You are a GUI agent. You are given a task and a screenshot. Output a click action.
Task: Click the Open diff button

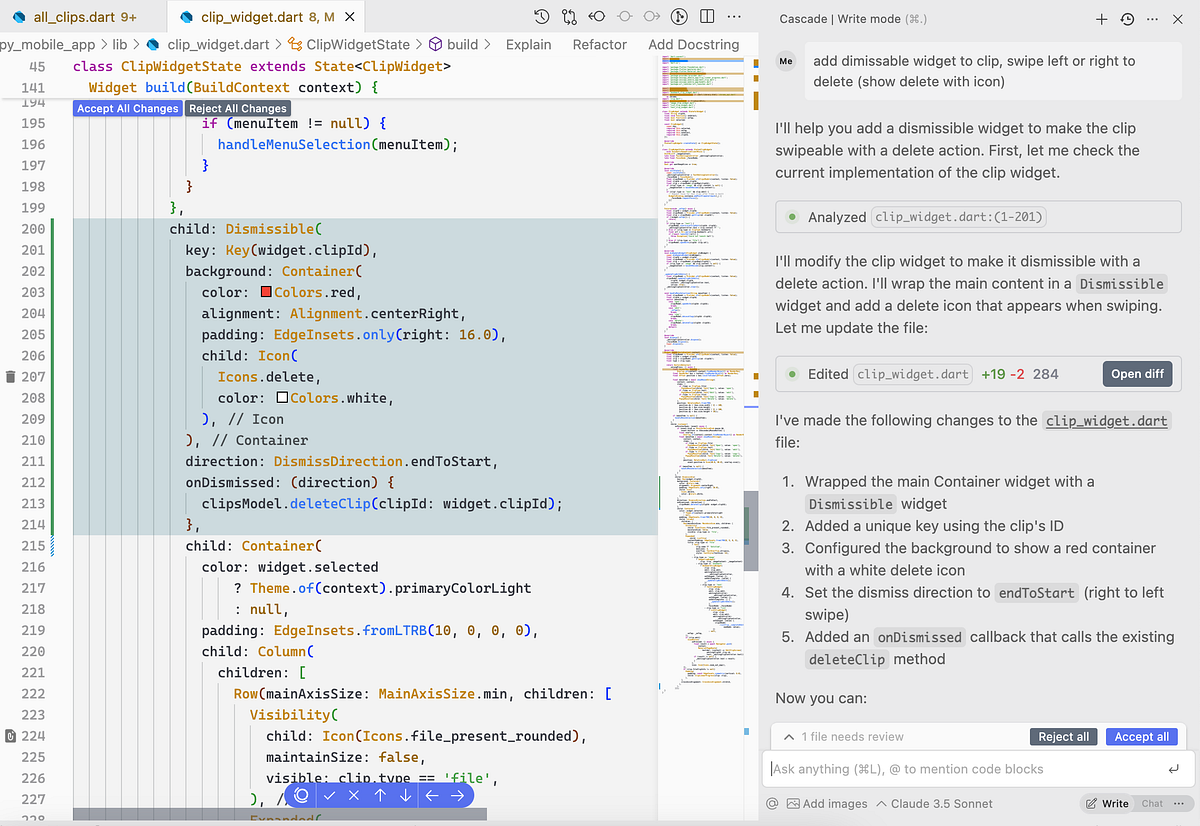1137,373
